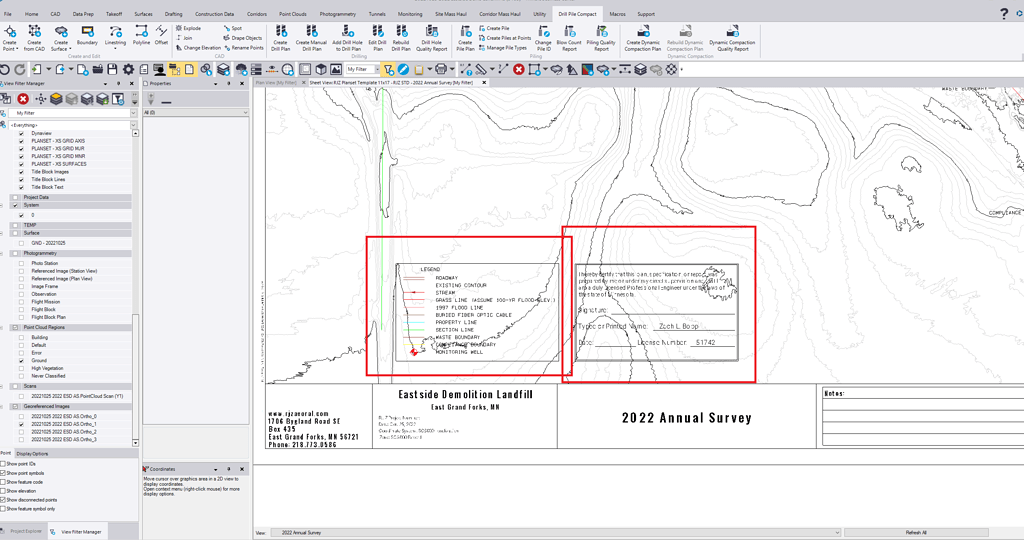Open the Photogrammetry ribbon tab
Screen dimensions: 1024x540
[x=338, y=14]
